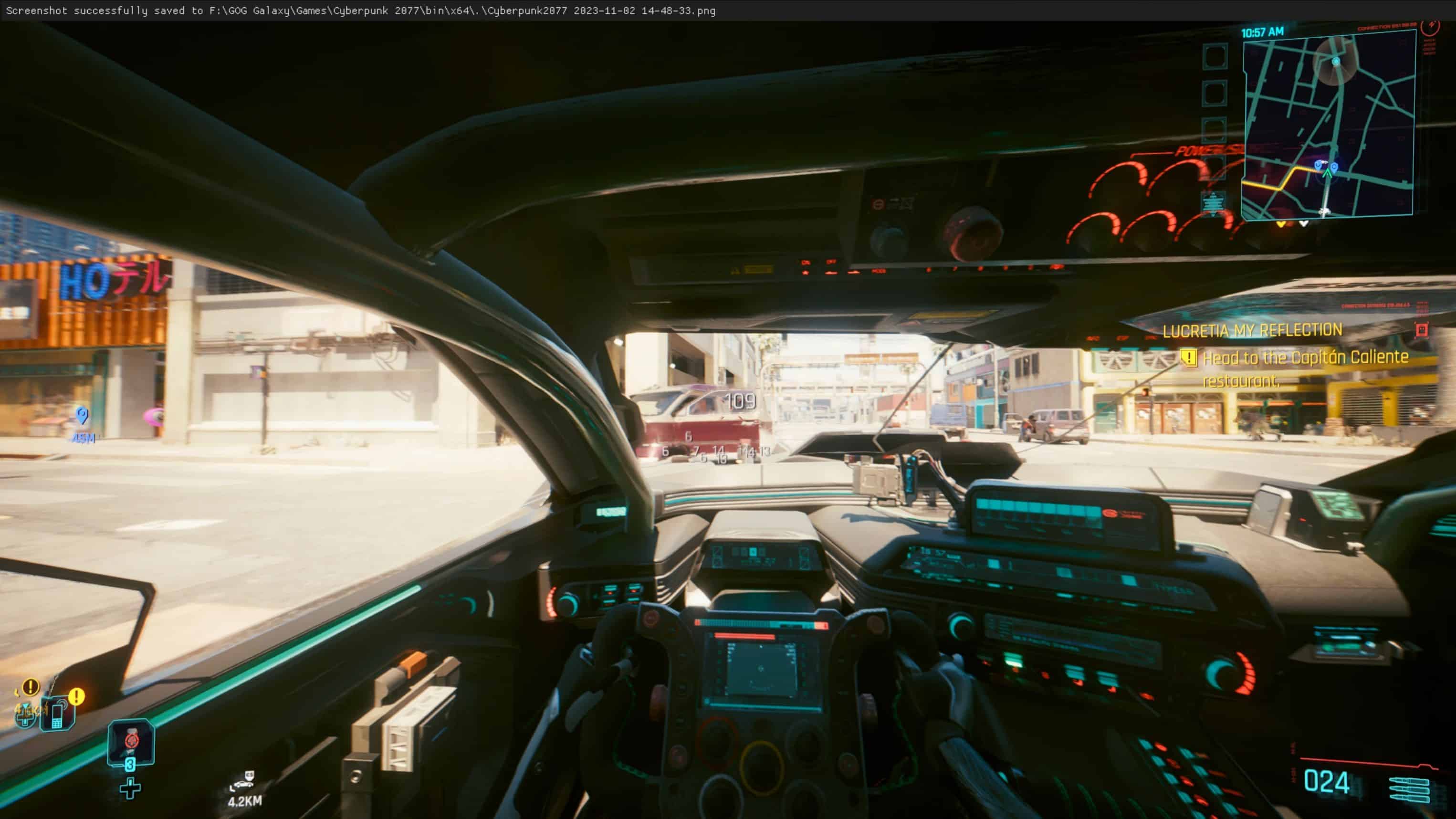1456x819 pixels.
Task: Click the green player arrow on minimap
Action: 1327,173
